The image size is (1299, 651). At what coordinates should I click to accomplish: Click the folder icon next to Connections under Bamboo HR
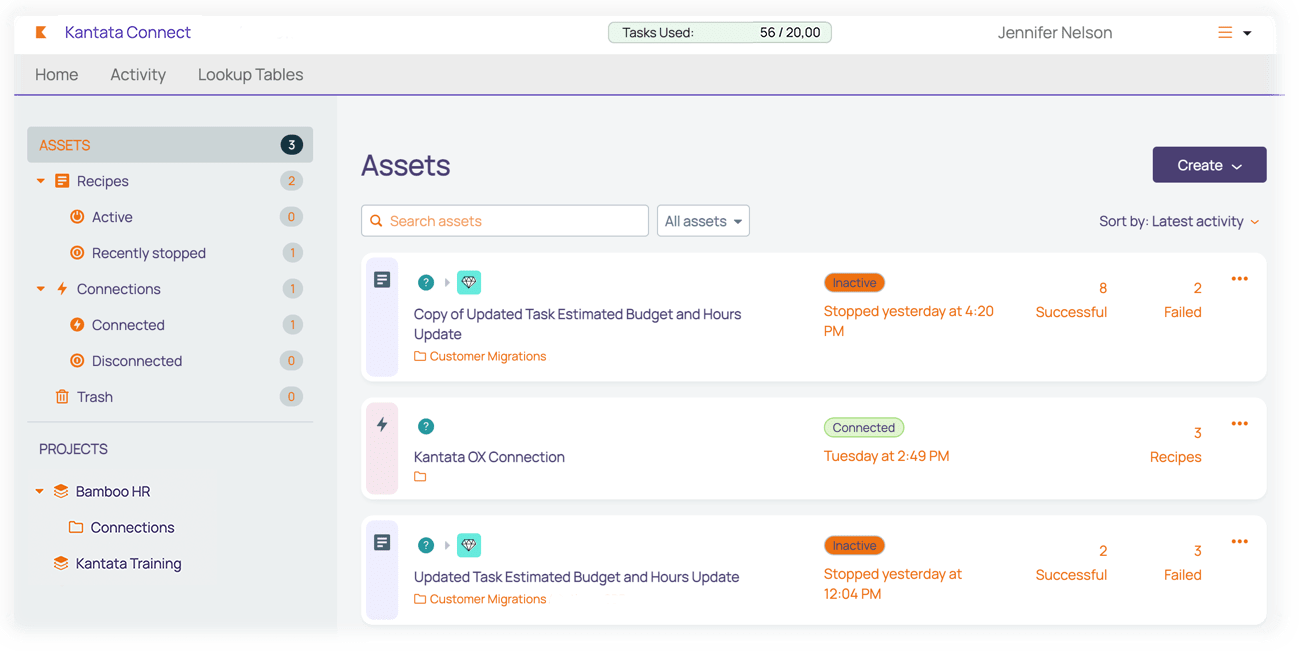76,527
